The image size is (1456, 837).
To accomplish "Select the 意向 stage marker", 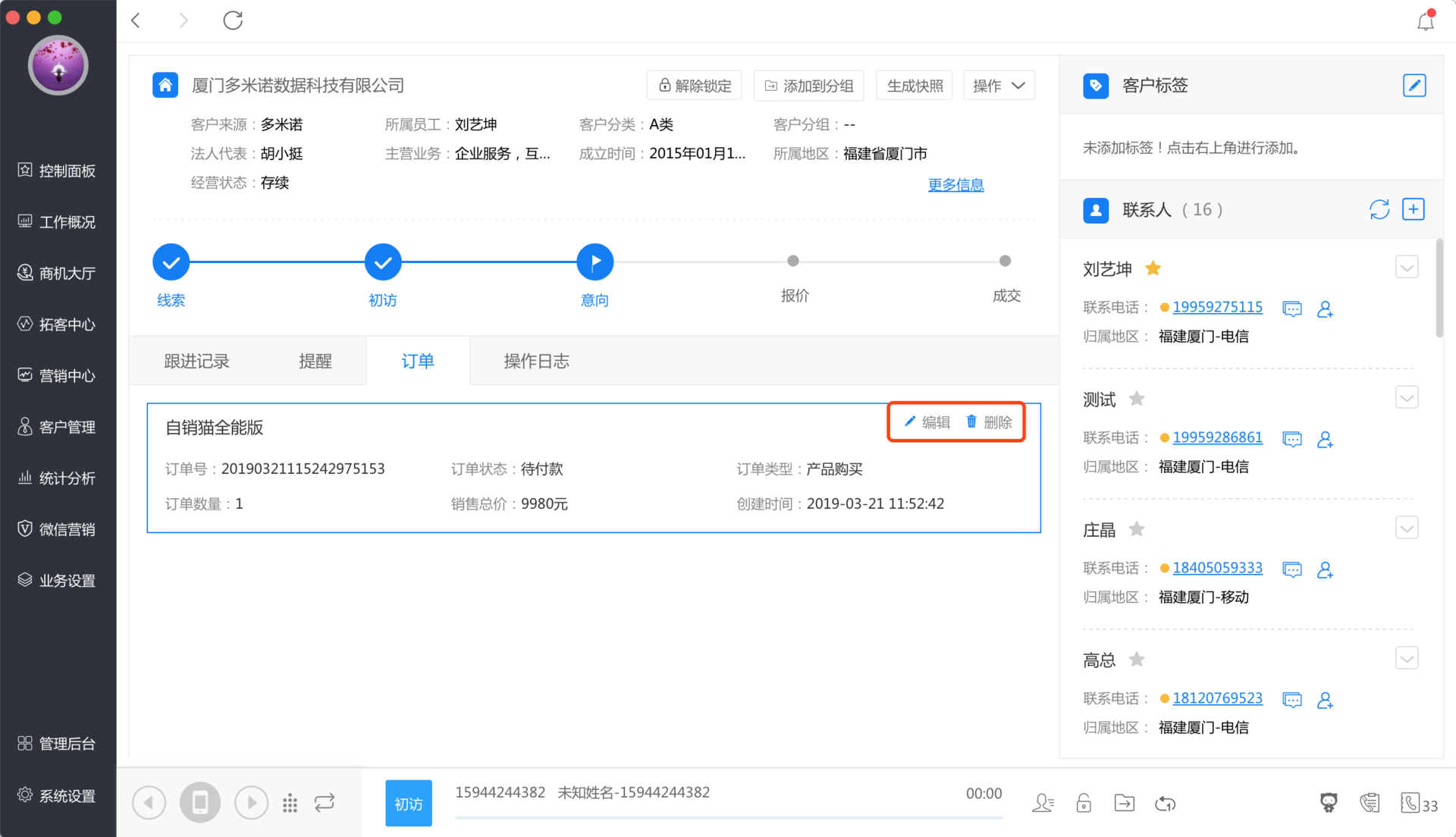I will [x=595, y=262].
